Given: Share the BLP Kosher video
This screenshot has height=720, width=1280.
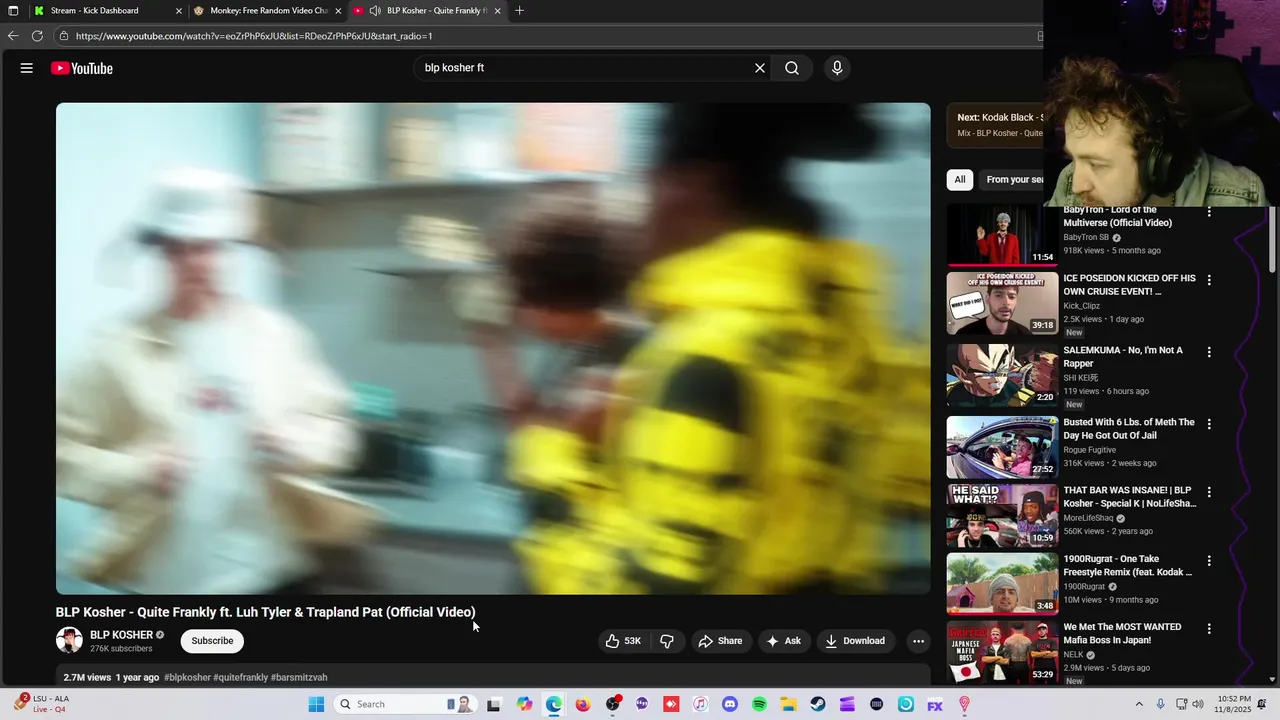Looking at the screenshot, I should 720,641.
